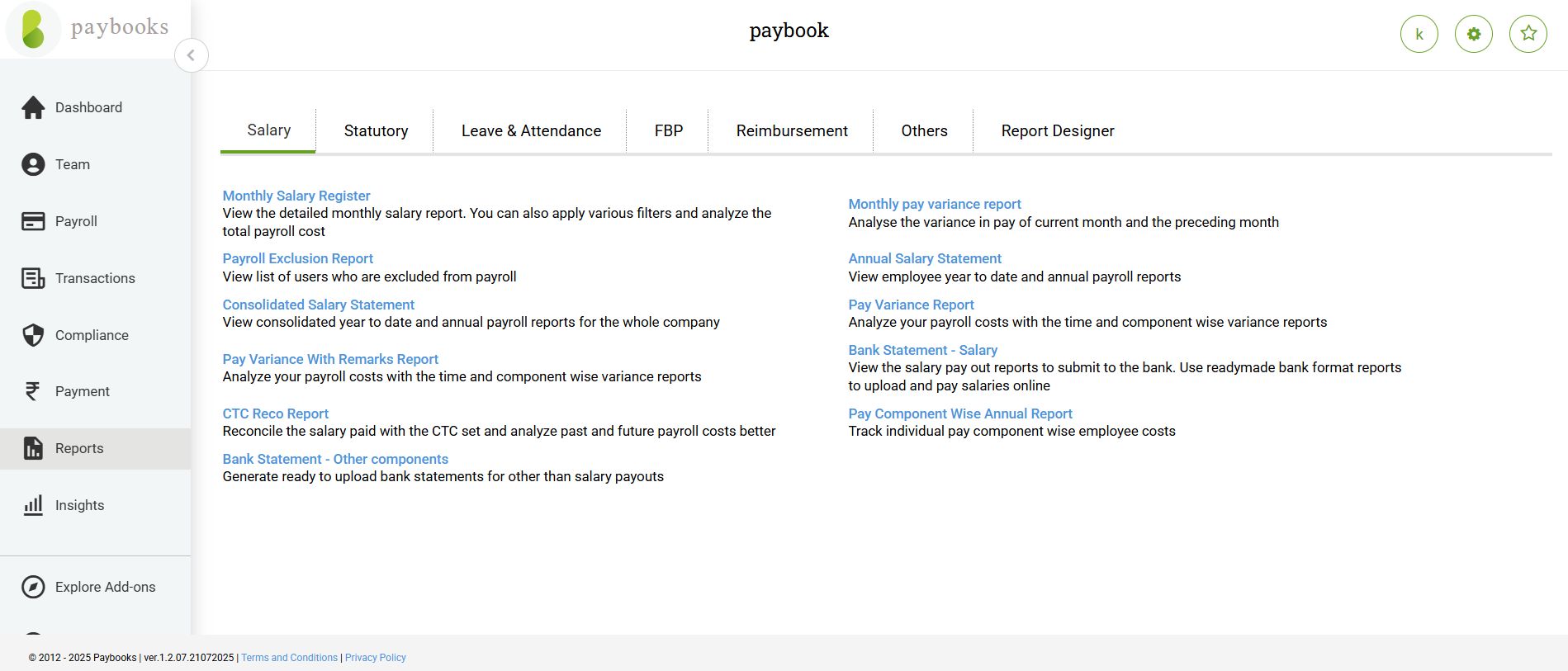The width and height of the screenshot is (1568, 671).
Task: Click the settings gear icon
Action: [x=1473, y=34]
